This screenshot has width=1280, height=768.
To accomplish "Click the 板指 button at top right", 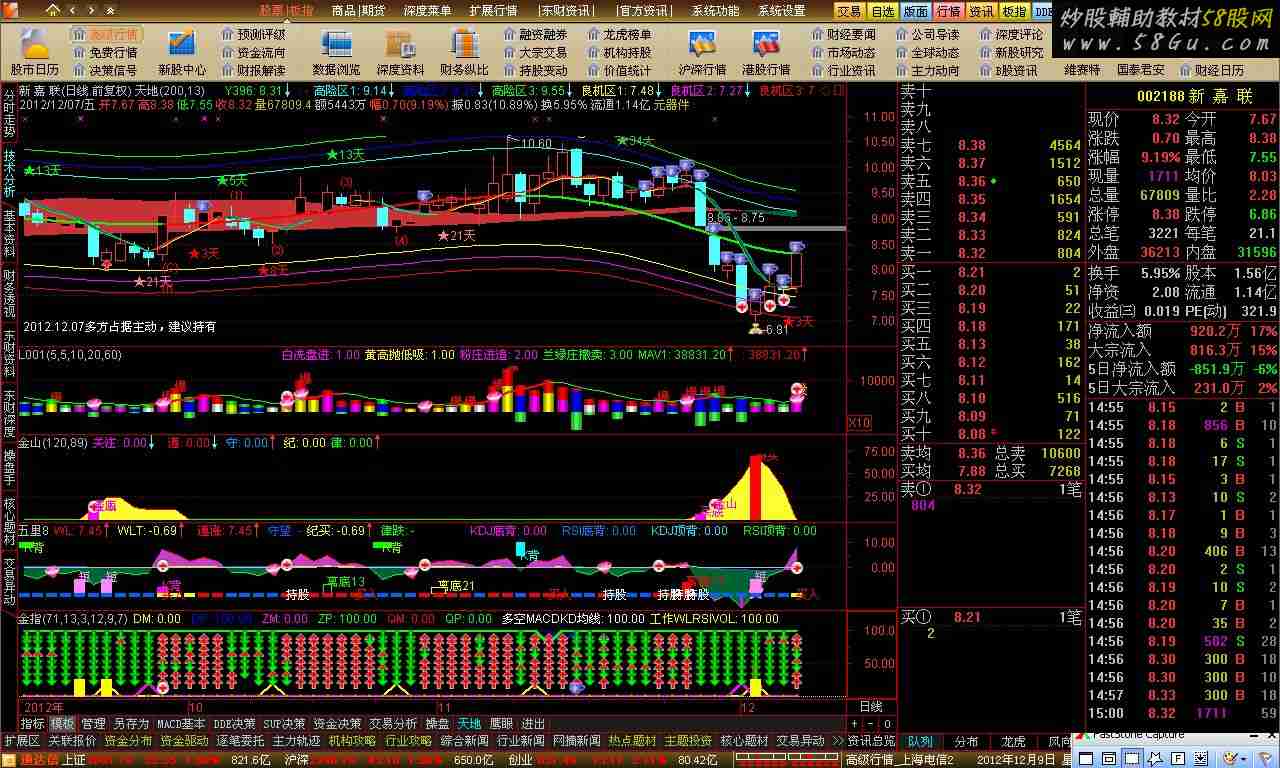I will click(1015, 11).
